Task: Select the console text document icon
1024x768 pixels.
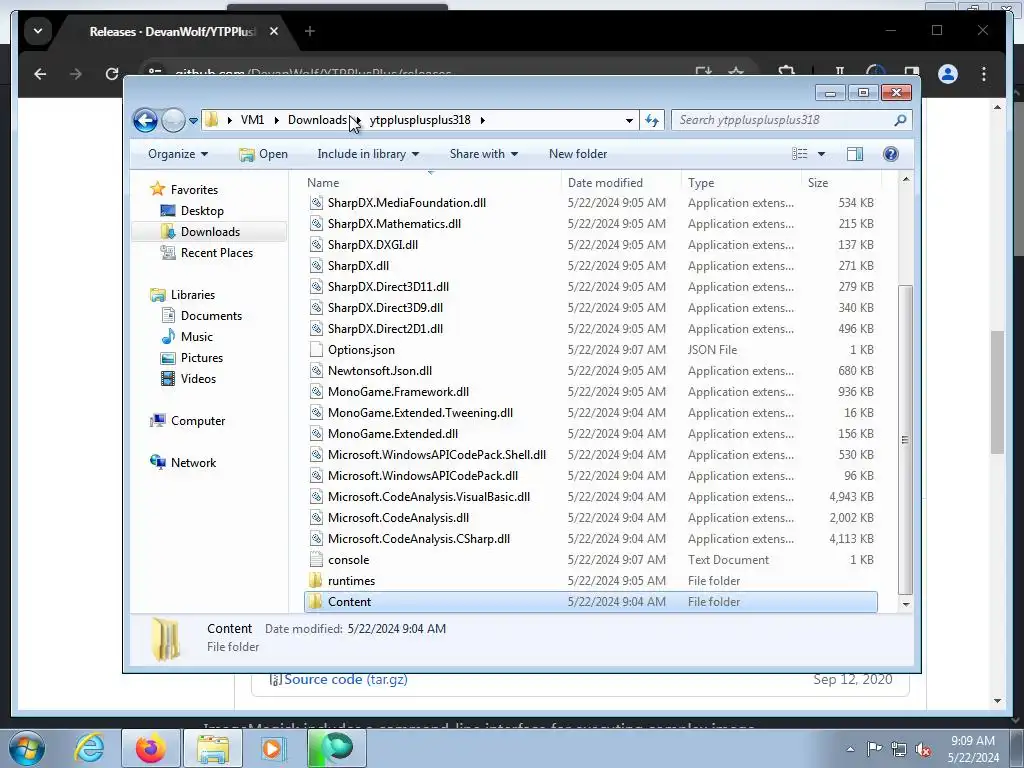Action: (x=316, y=560)
